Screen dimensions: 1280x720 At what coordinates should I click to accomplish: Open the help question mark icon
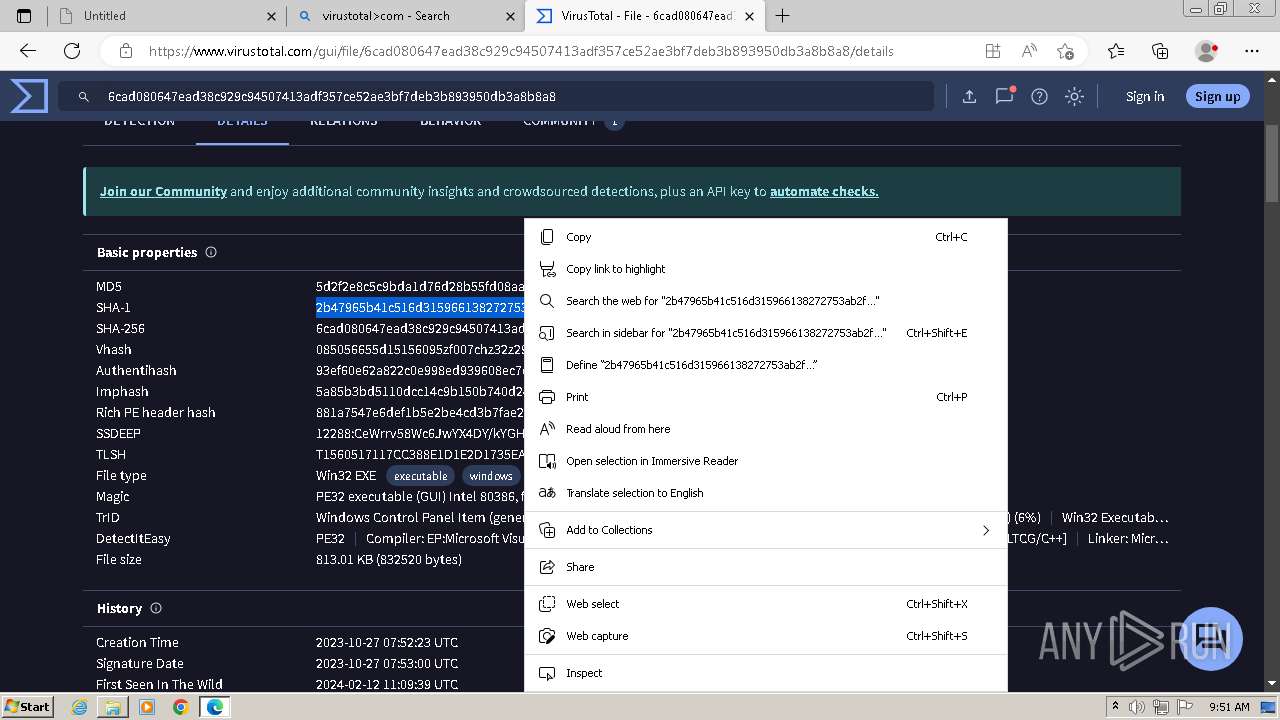[1039, 96]
